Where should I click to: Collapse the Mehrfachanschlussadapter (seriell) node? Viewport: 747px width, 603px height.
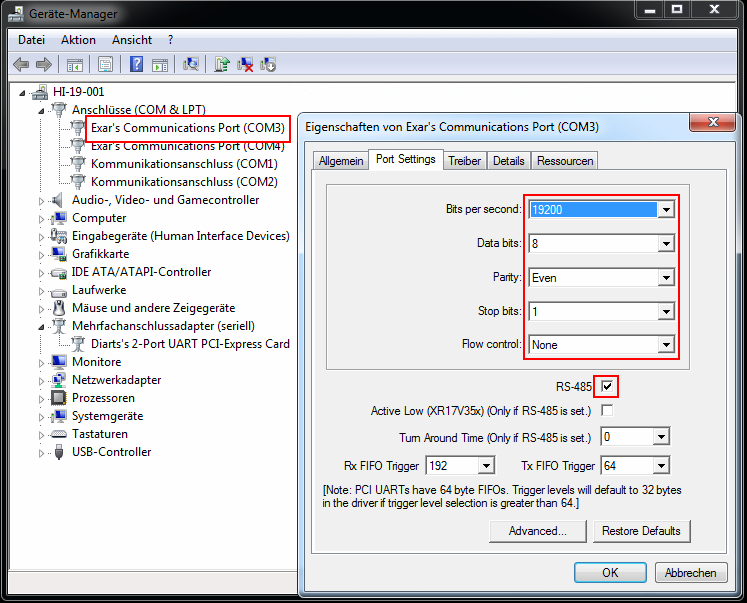click(41, 327)
